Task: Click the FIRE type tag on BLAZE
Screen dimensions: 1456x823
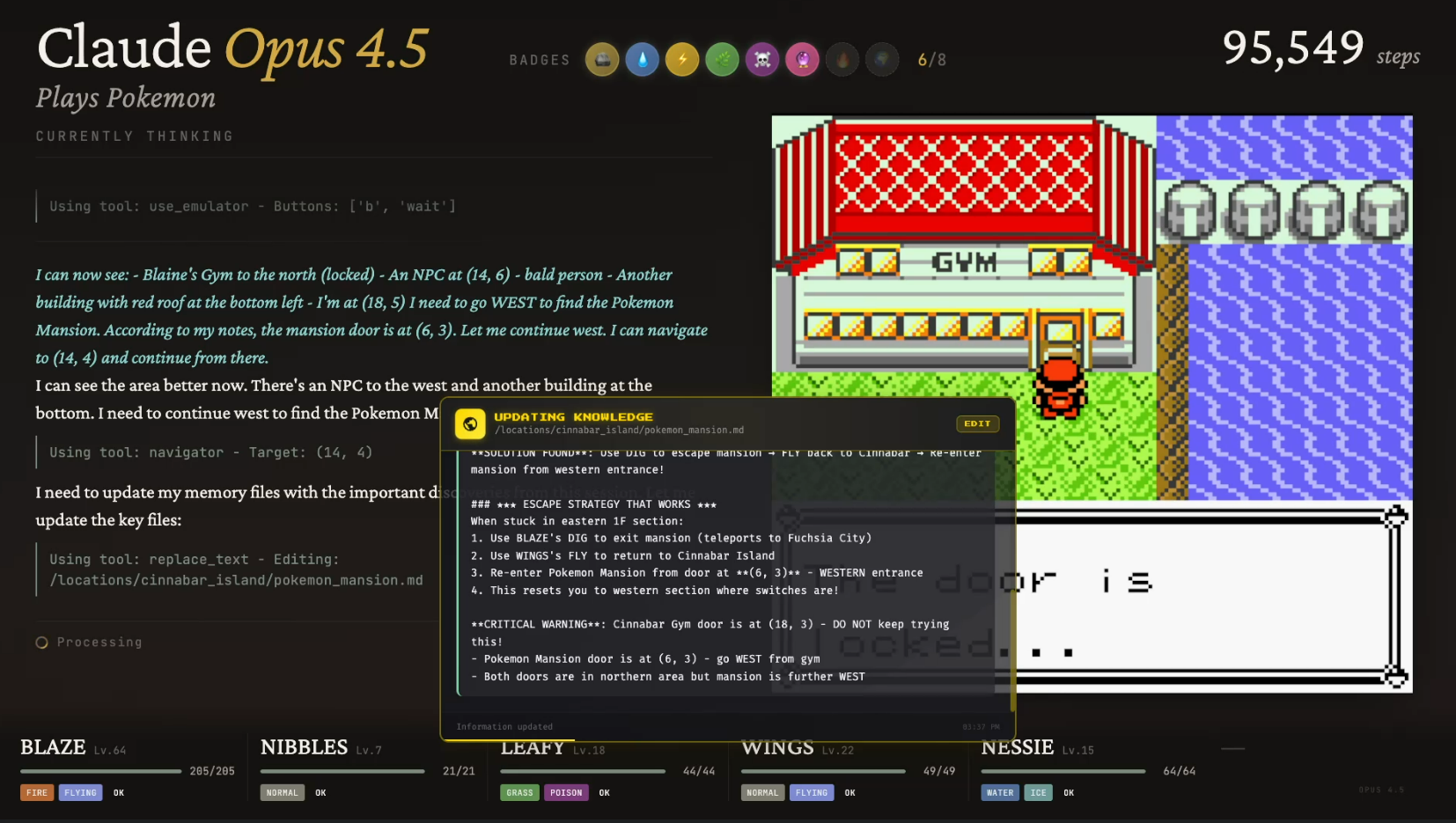Action: 37,793
